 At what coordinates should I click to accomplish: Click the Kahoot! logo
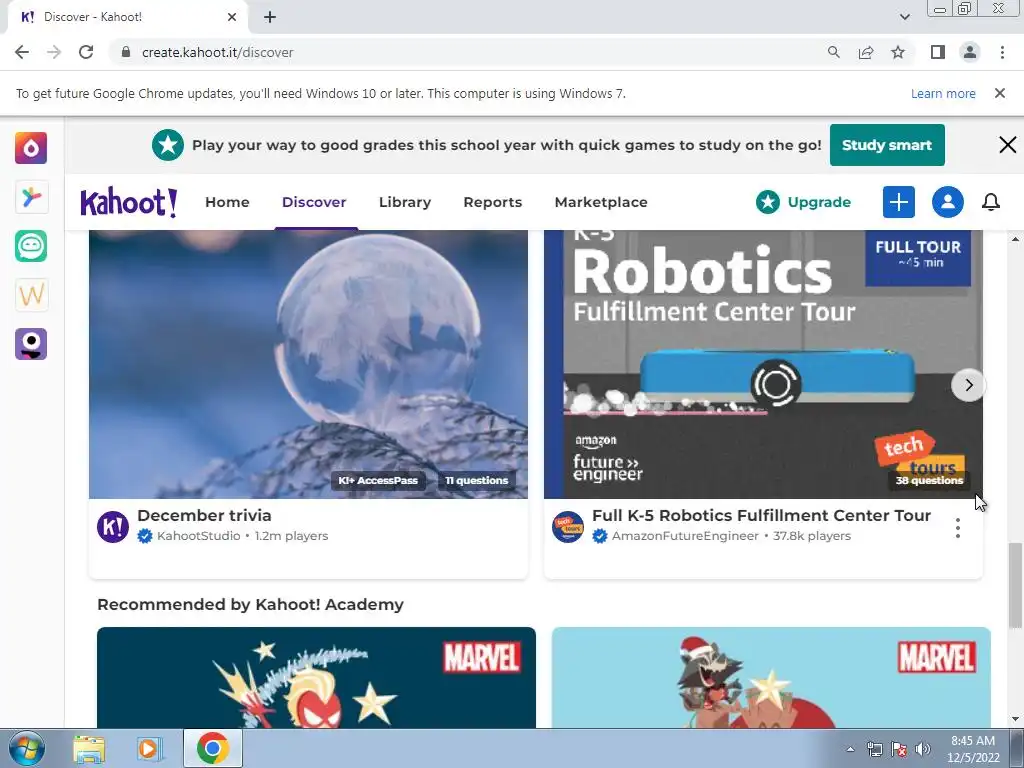coord(129,202)
